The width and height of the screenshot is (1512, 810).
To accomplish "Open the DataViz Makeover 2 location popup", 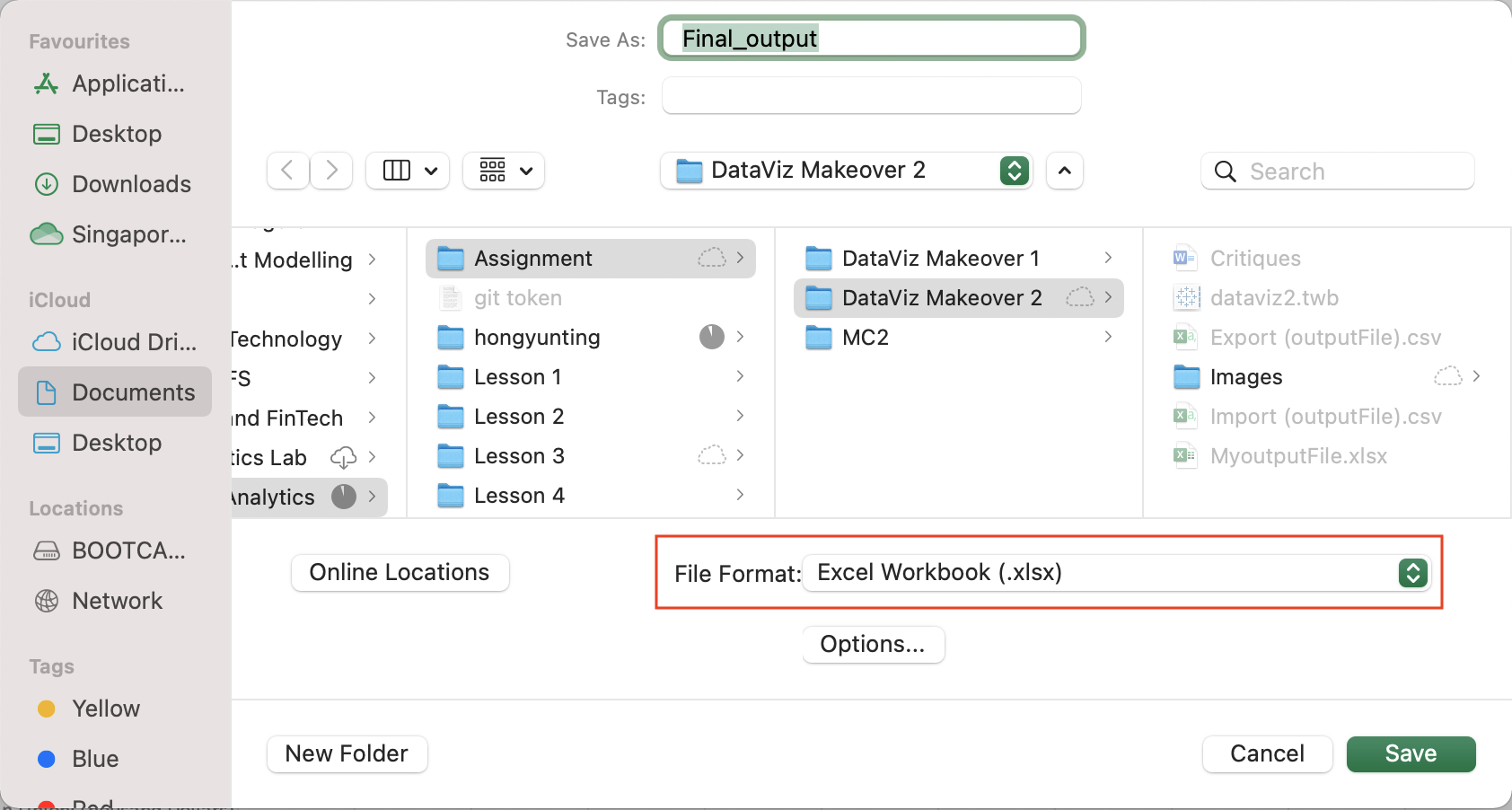I will click(x=846, y=171).
